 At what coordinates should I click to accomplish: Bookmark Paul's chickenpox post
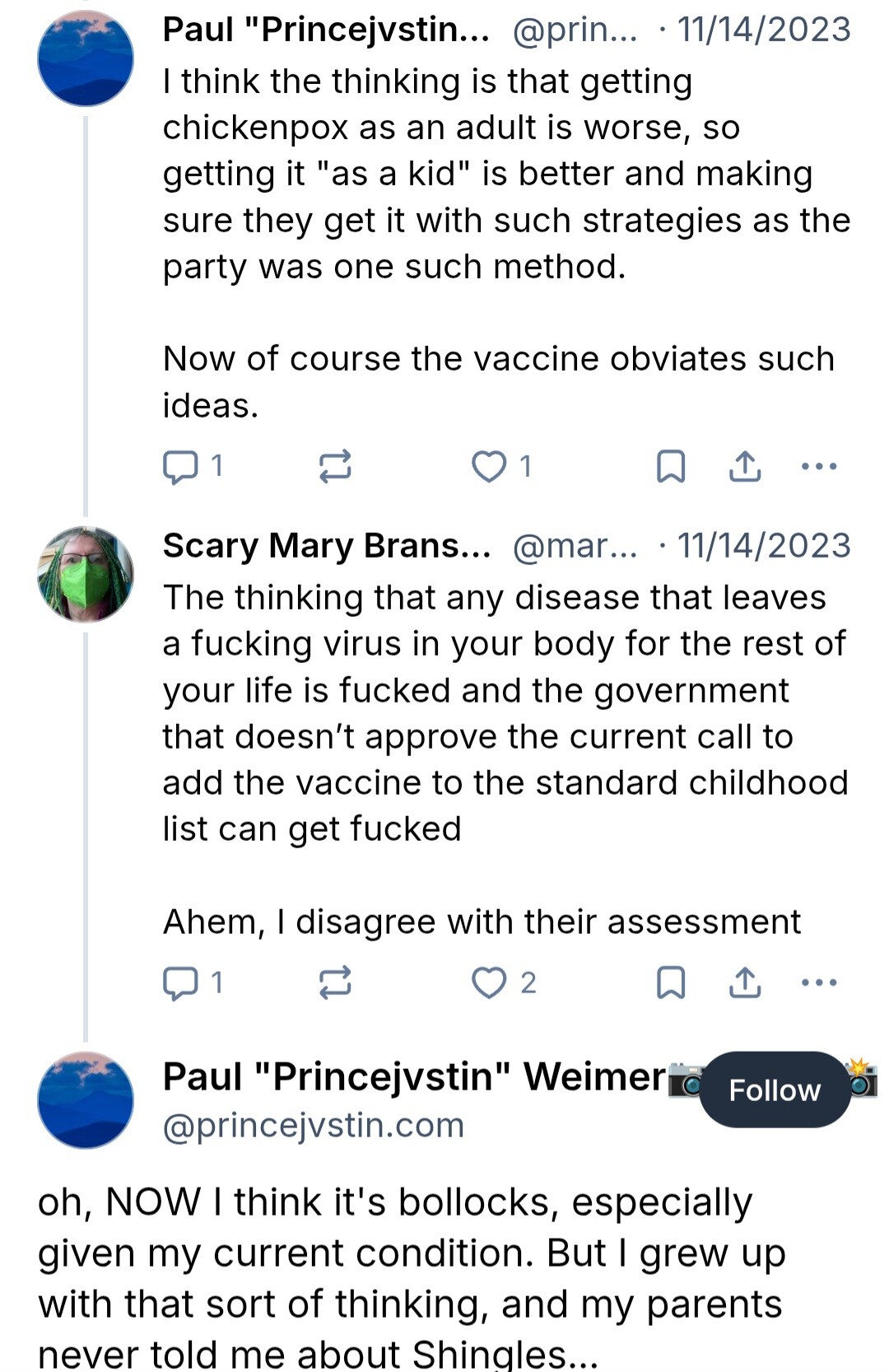tap(670, 467)
